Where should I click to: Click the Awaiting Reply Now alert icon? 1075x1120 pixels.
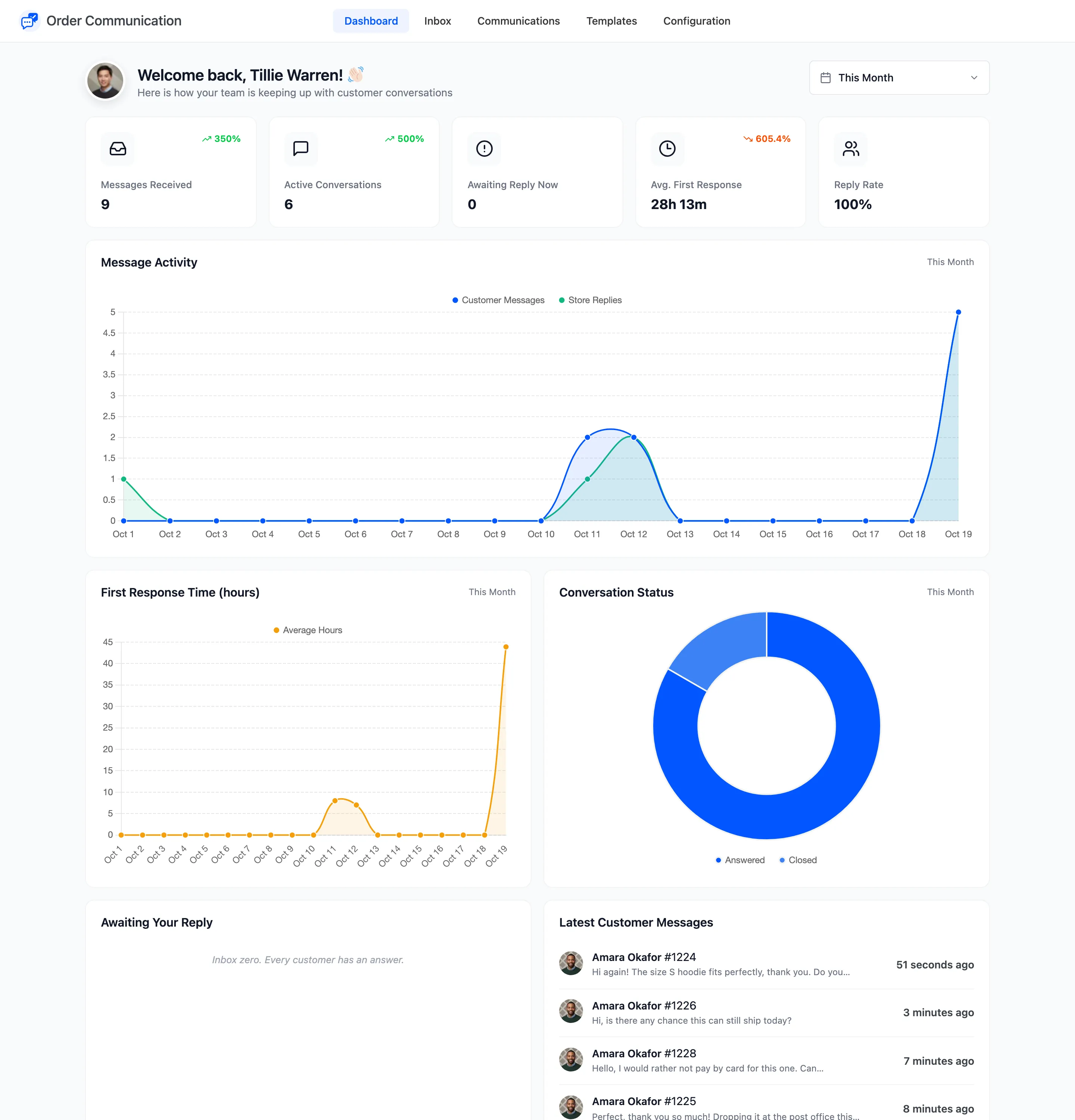click(x=484, y=149)
